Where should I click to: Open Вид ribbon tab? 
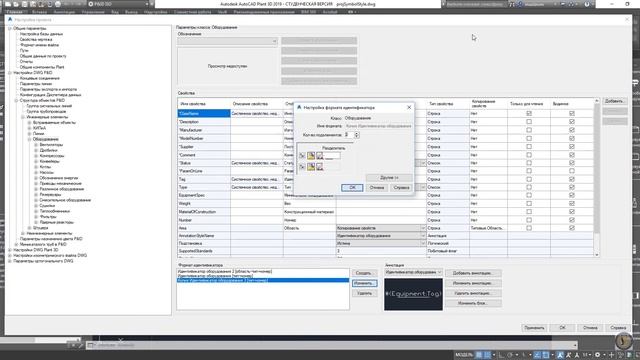115,12
